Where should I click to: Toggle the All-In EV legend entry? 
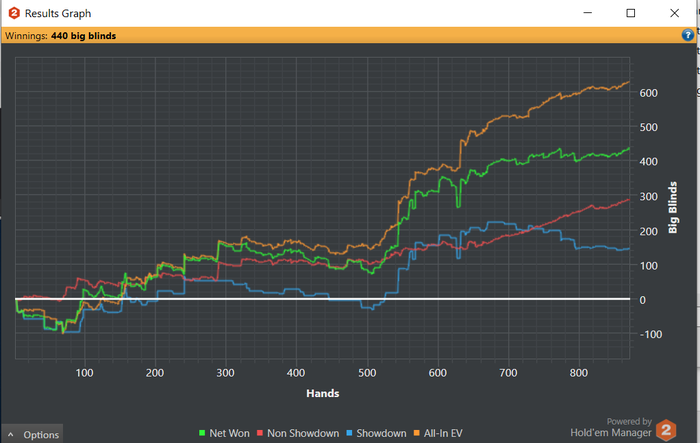[x=438, y=433]
